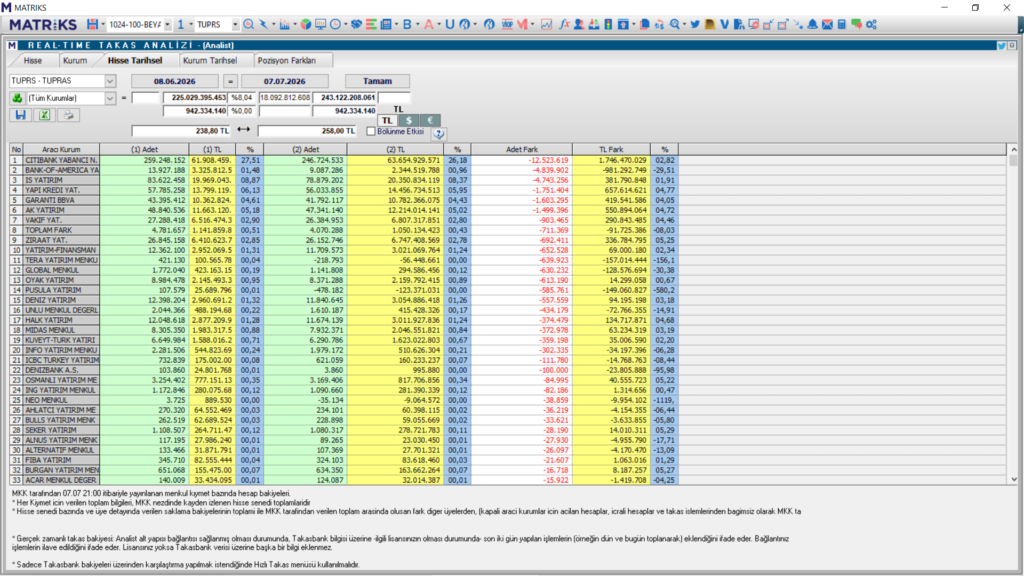Click the calculator icon in toolbar

click(842, 24)
